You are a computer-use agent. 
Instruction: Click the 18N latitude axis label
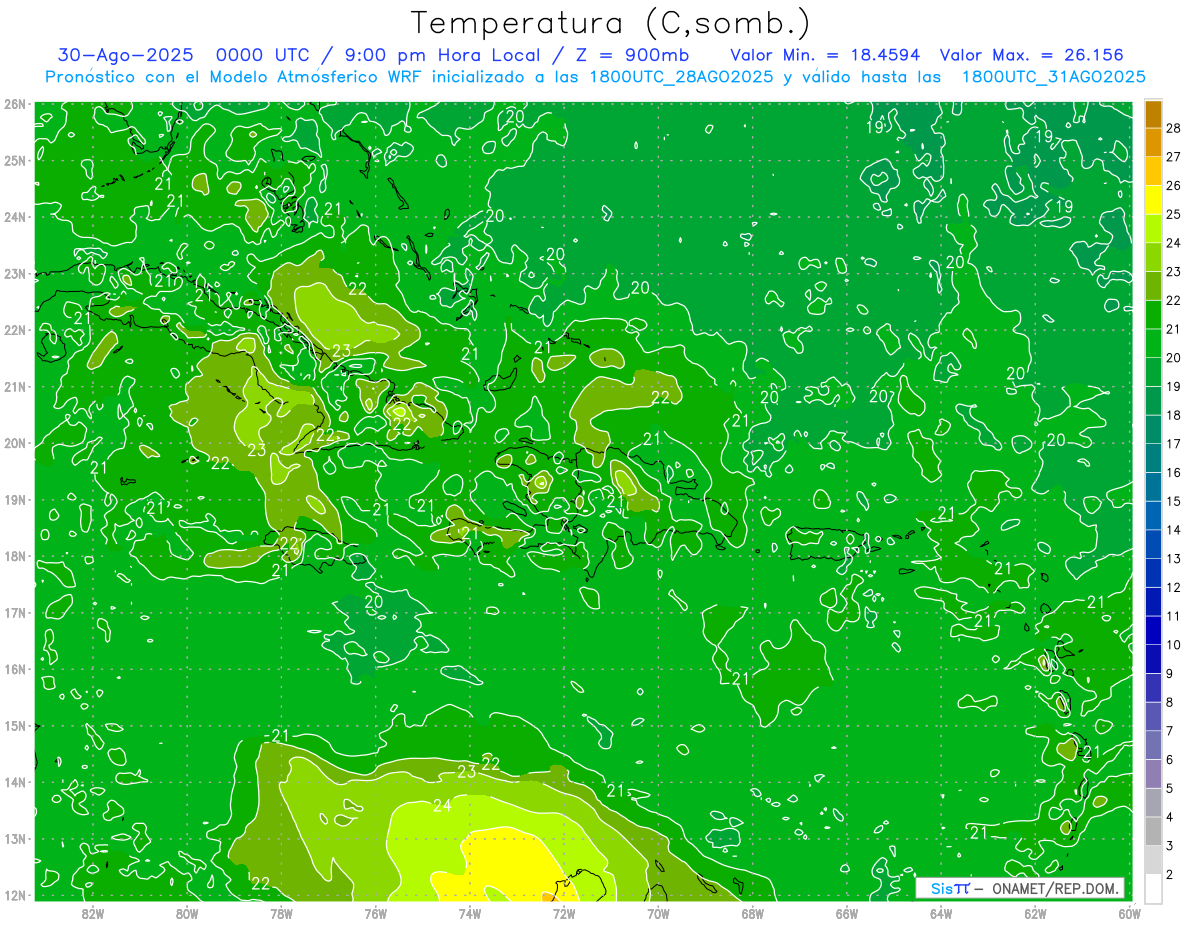(14, 556)
